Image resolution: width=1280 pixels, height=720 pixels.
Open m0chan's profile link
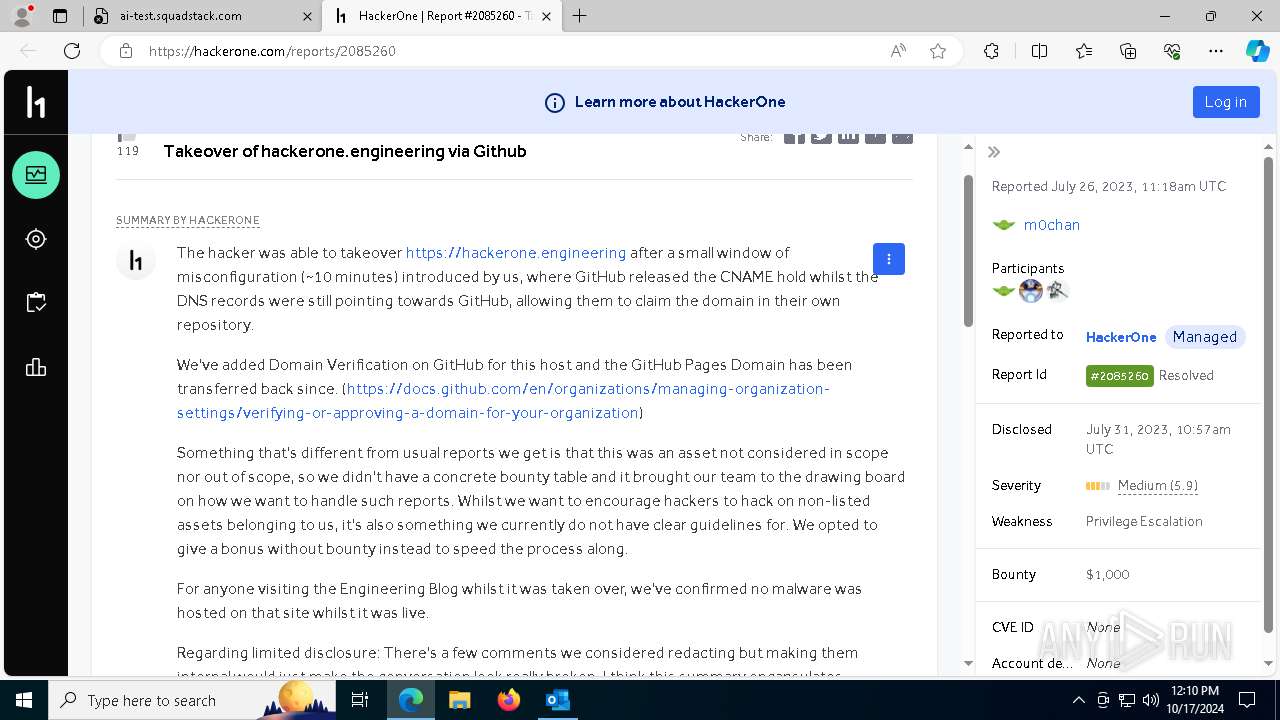pyautogui.click(x=1052, y=225)
